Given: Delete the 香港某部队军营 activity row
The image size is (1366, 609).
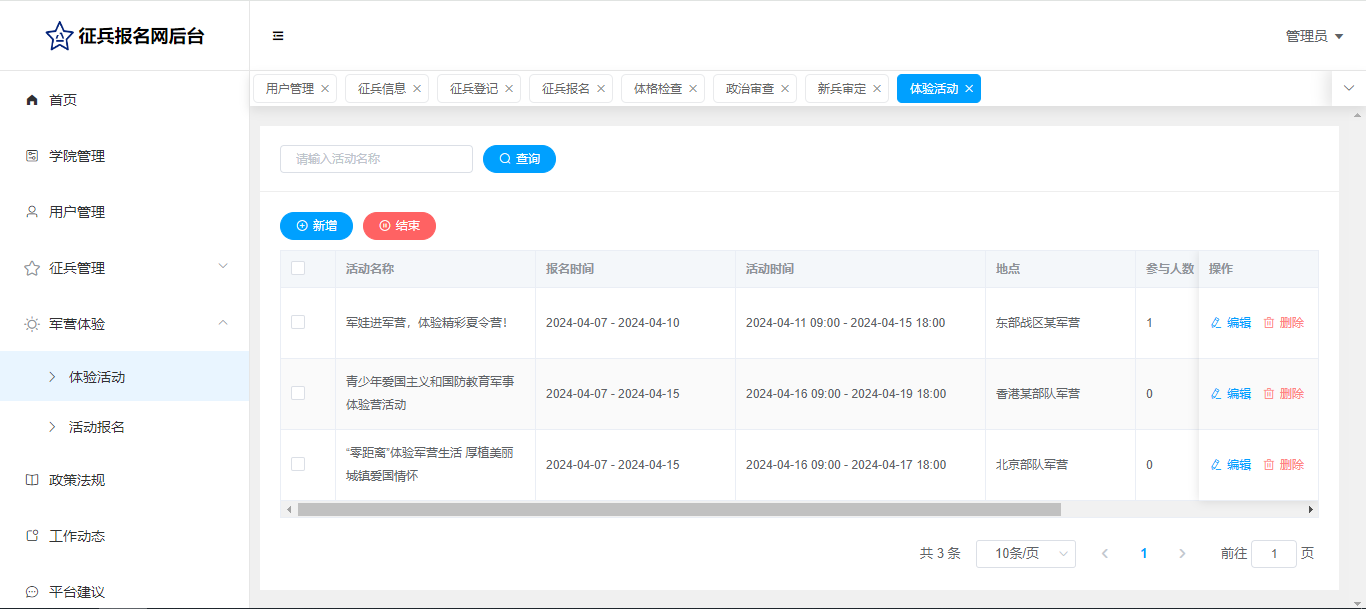Looking at the screenshot, I should (x=1284, y=394).
